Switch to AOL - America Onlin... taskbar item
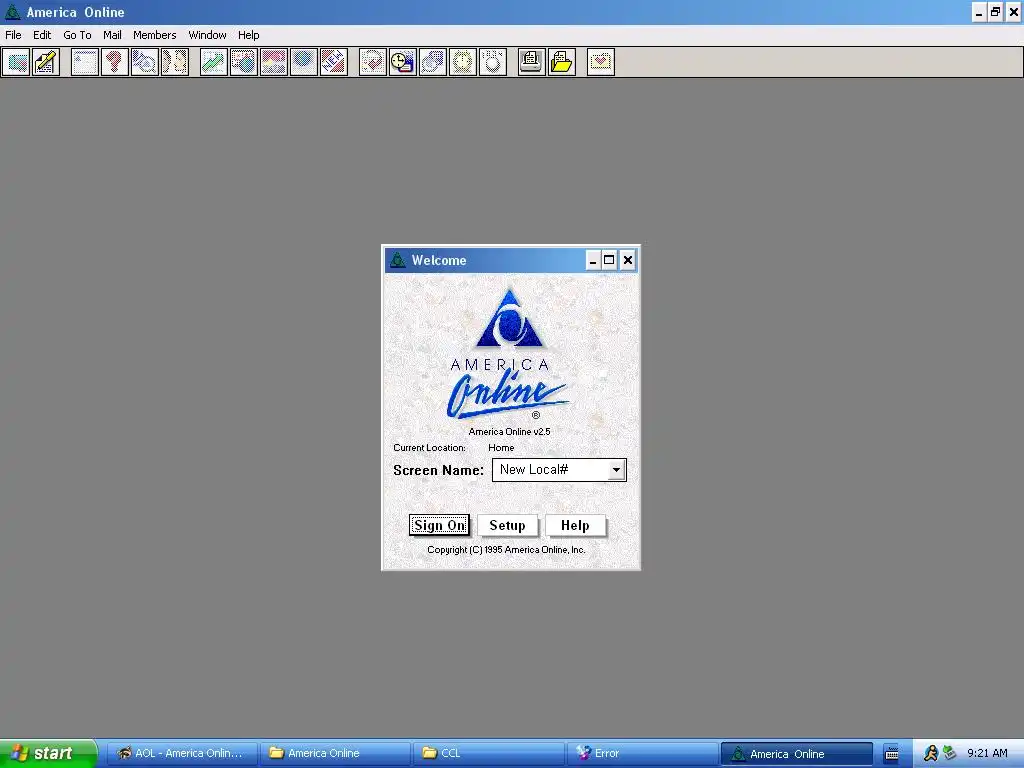This screenshot has height=768, width=1024. point(182,754)
